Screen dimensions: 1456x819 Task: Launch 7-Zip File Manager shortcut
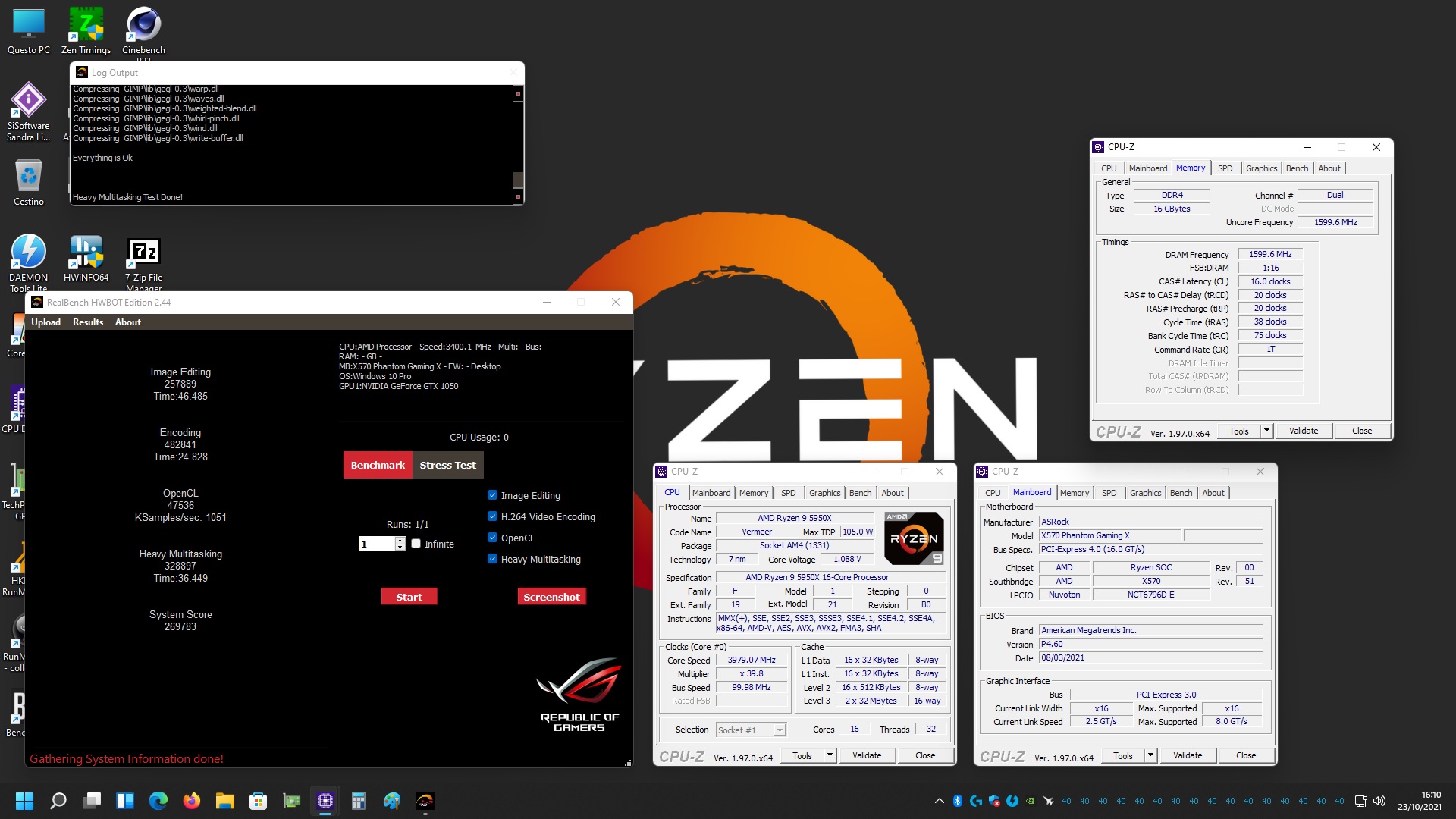coord(143,262)
